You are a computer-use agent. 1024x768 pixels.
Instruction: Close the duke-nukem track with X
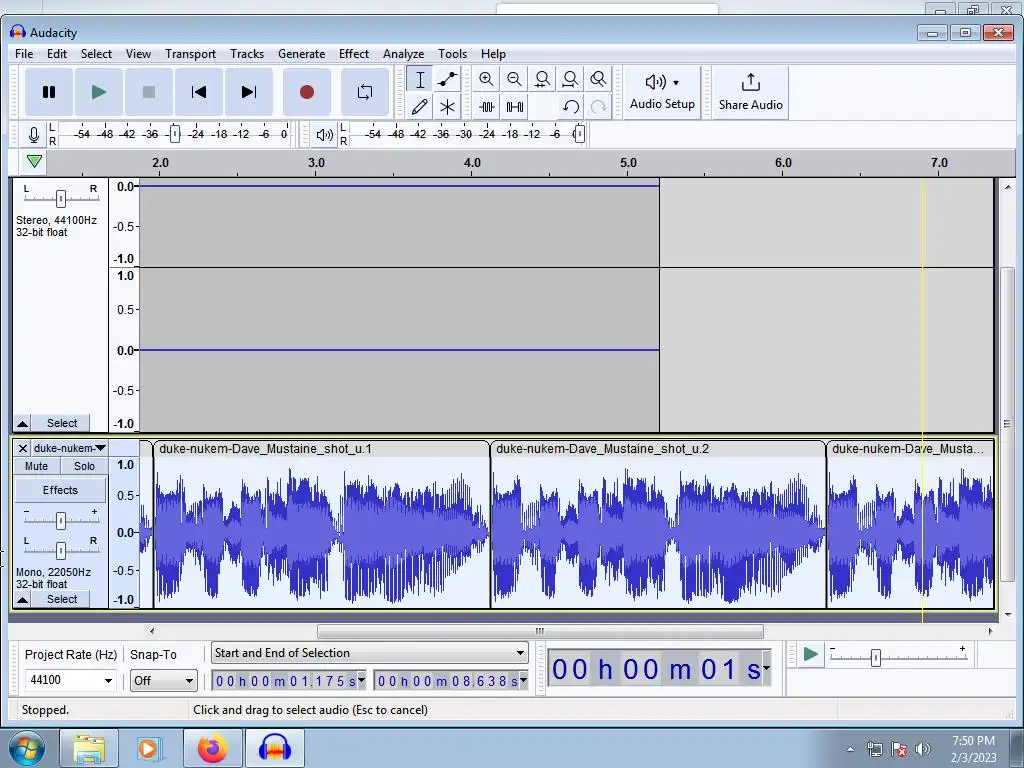coord(22,448)
